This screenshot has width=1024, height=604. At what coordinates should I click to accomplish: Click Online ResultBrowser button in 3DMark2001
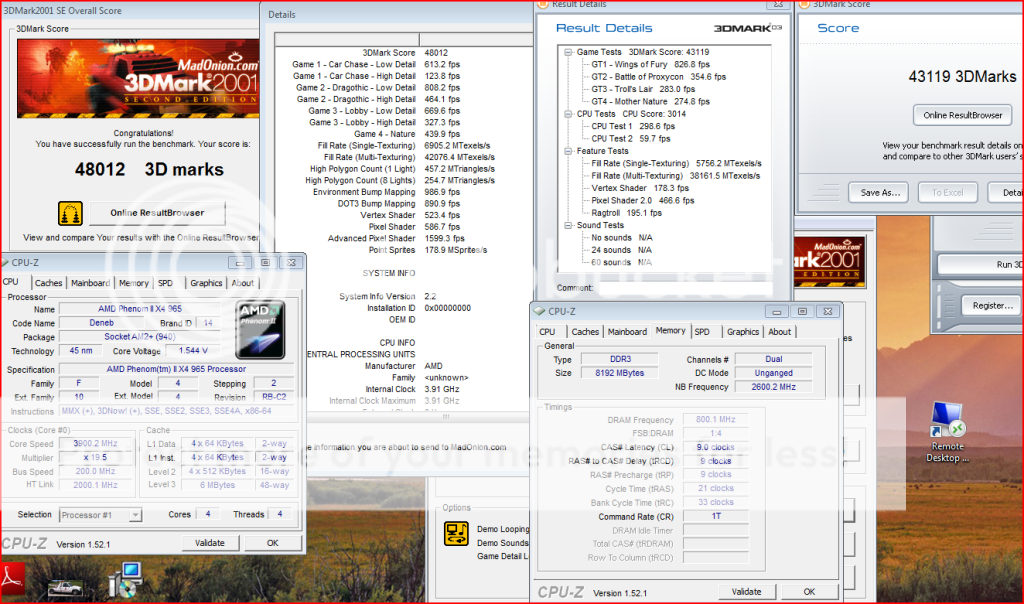157,213
